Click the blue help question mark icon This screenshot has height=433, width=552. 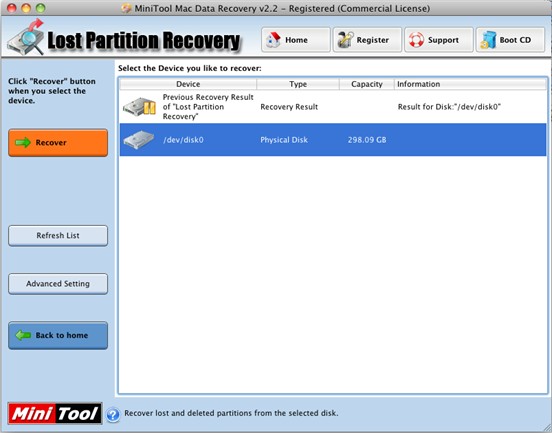click(113, 414)
